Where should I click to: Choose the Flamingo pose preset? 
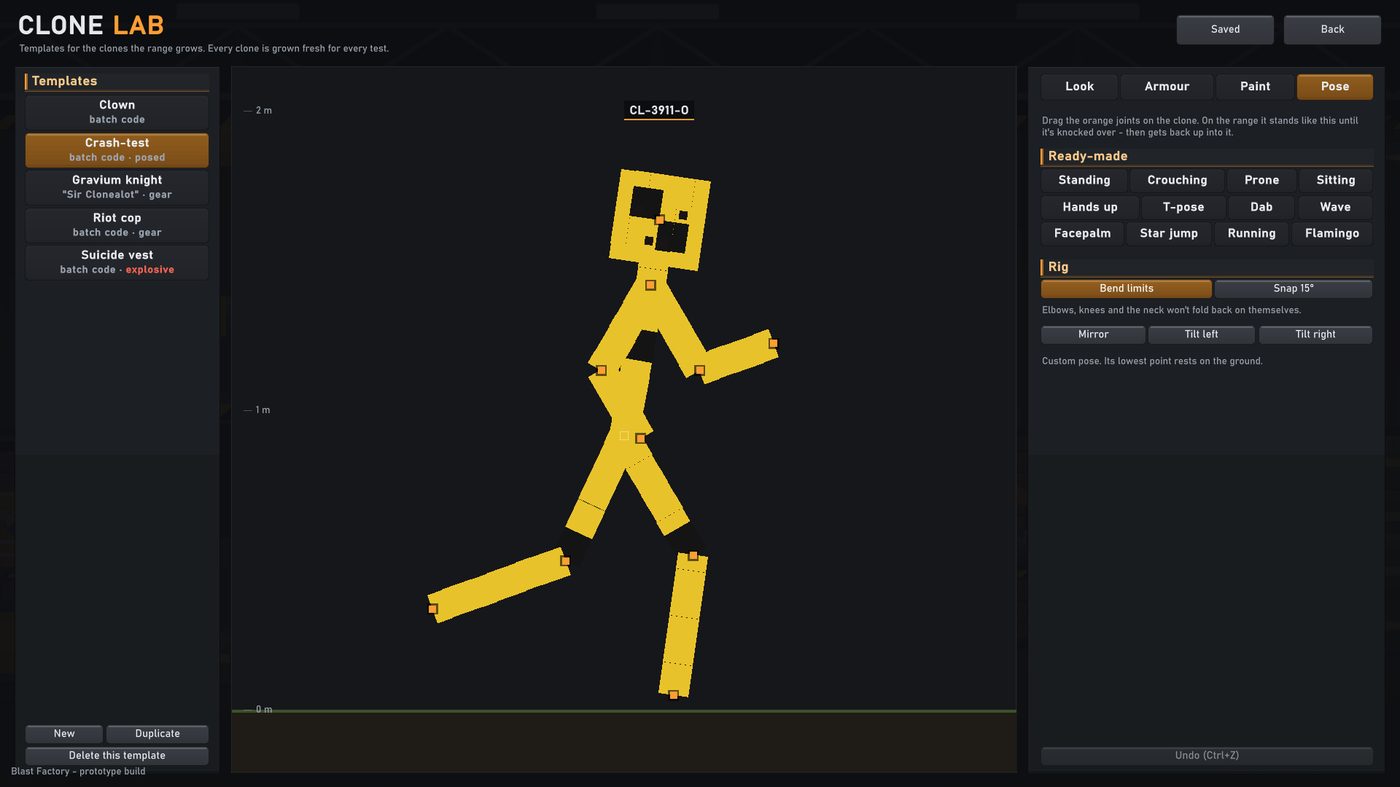[1332, 234]
